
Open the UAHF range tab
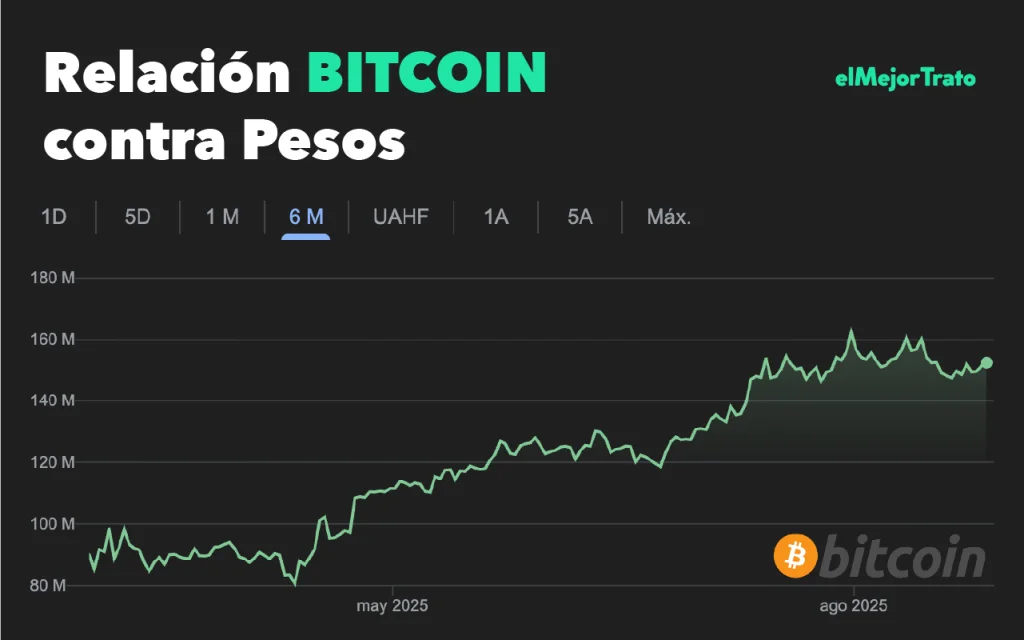click(x=400, y=217)
